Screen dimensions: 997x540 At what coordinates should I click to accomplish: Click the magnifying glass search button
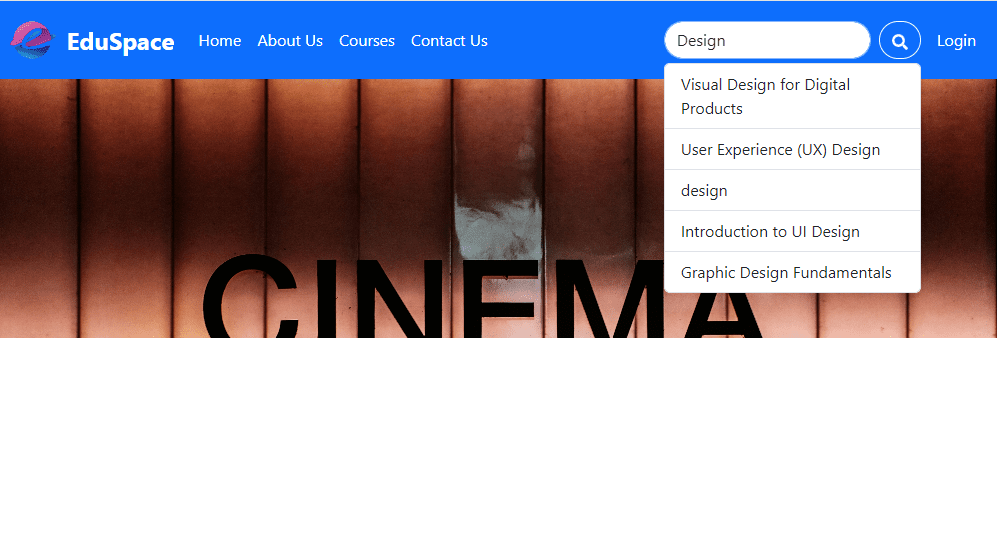[899, 41]
